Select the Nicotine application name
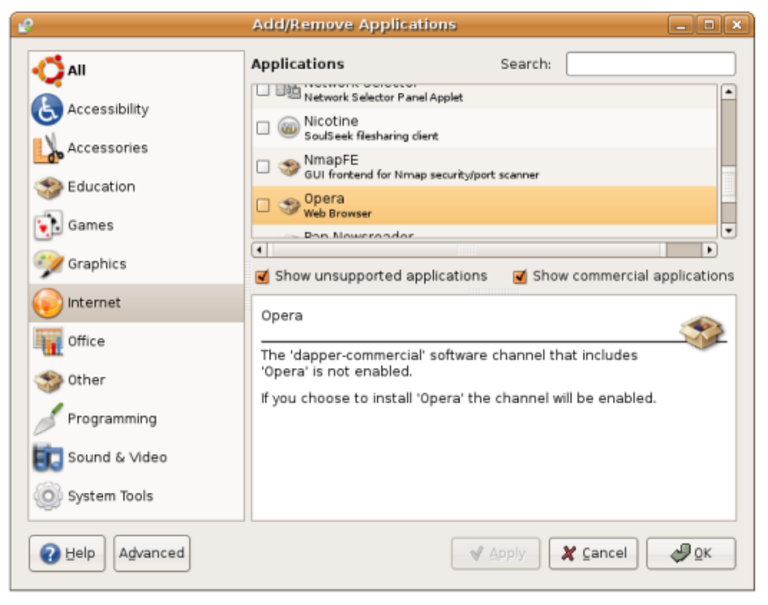The width and height of the screenshot is (768, 605). (x=331, y=121)
